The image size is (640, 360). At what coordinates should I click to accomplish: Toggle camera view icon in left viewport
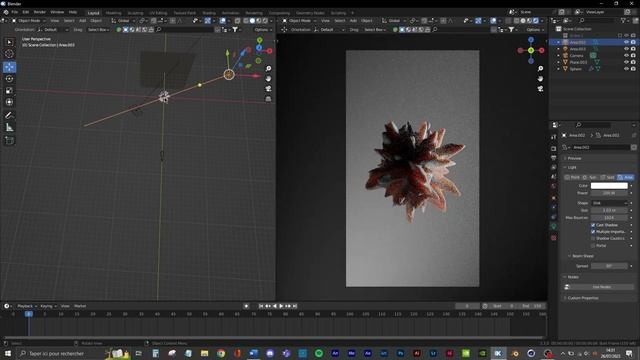click(268, 89)
